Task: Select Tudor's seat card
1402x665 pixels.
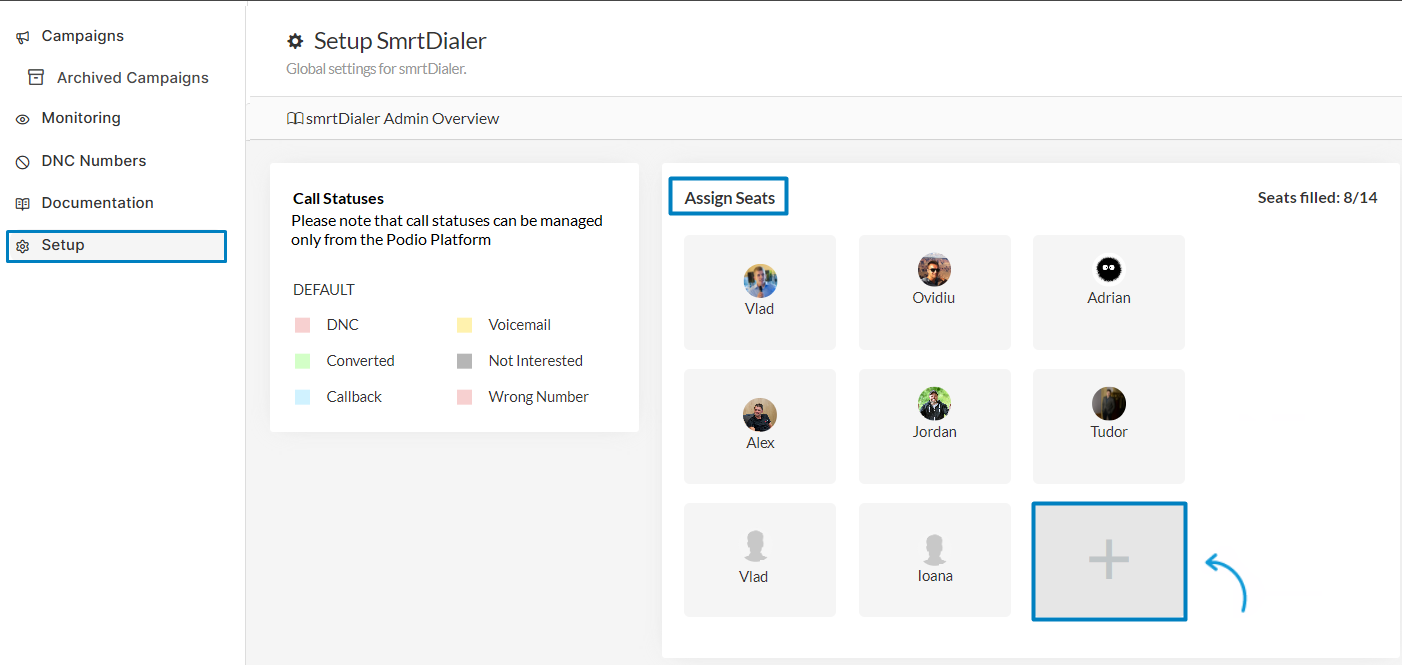Action: (x=1108, y=426)
